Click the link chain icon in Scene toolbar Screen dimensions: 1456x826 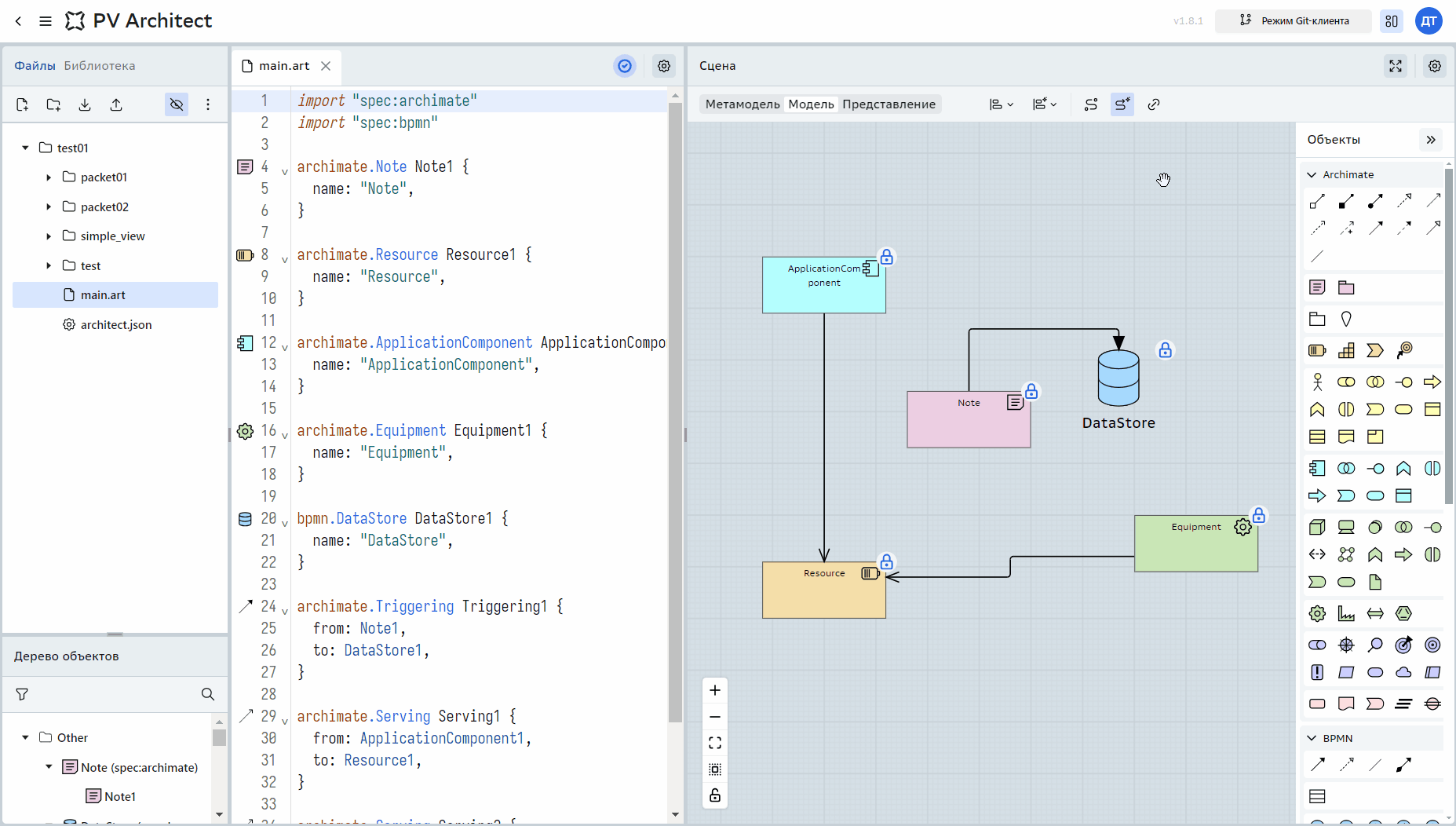point(1154,104)
